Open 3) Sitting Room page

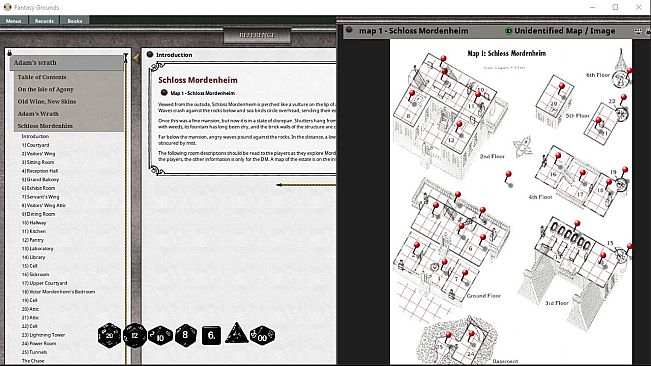[x=38, y=162]
